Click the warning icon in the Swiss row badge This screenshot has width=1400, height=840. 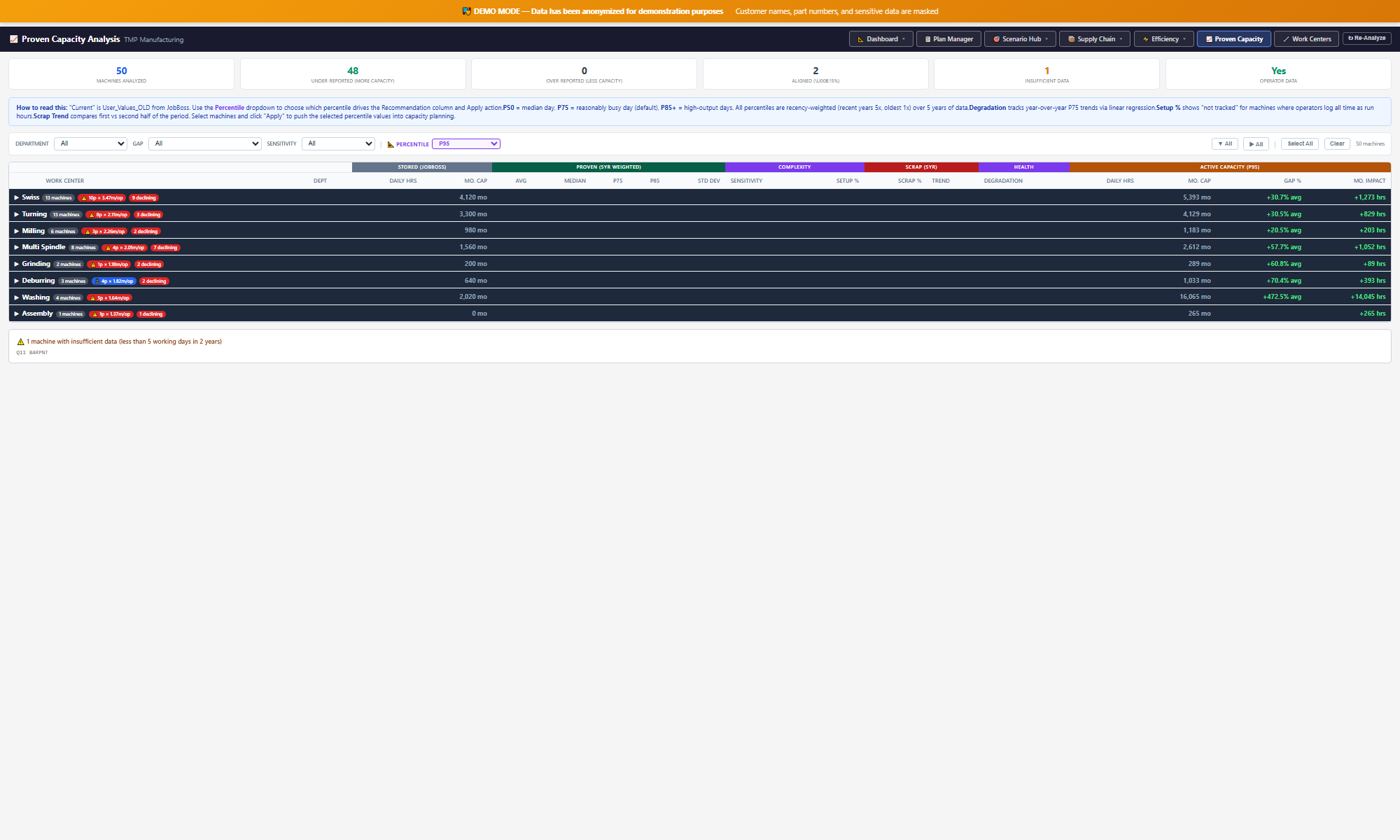(x=84, y=198)
